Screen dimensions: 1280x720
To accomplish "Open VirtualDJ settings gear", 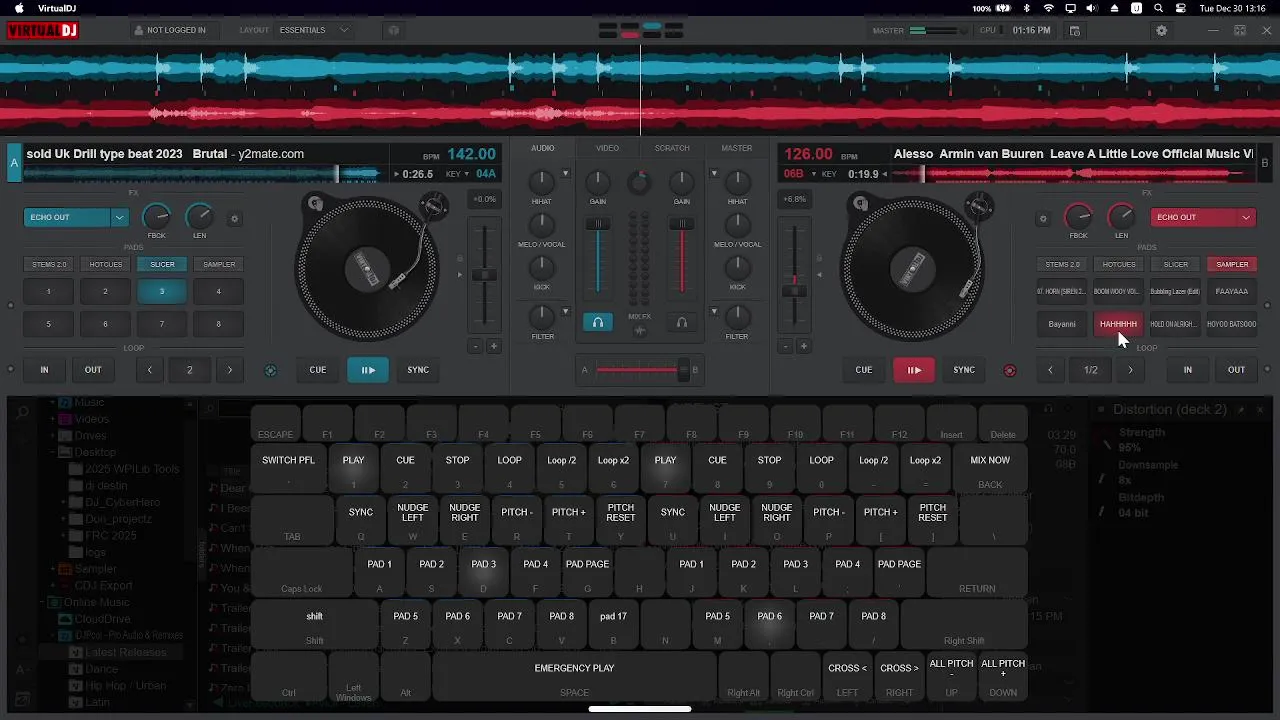I will 1161,31.
